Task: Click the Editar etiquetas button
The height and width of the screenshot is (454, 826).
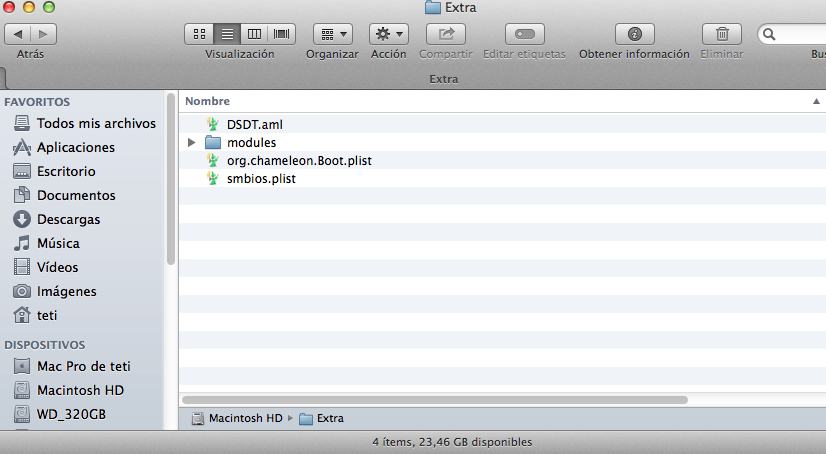Action: pos(525,34)
